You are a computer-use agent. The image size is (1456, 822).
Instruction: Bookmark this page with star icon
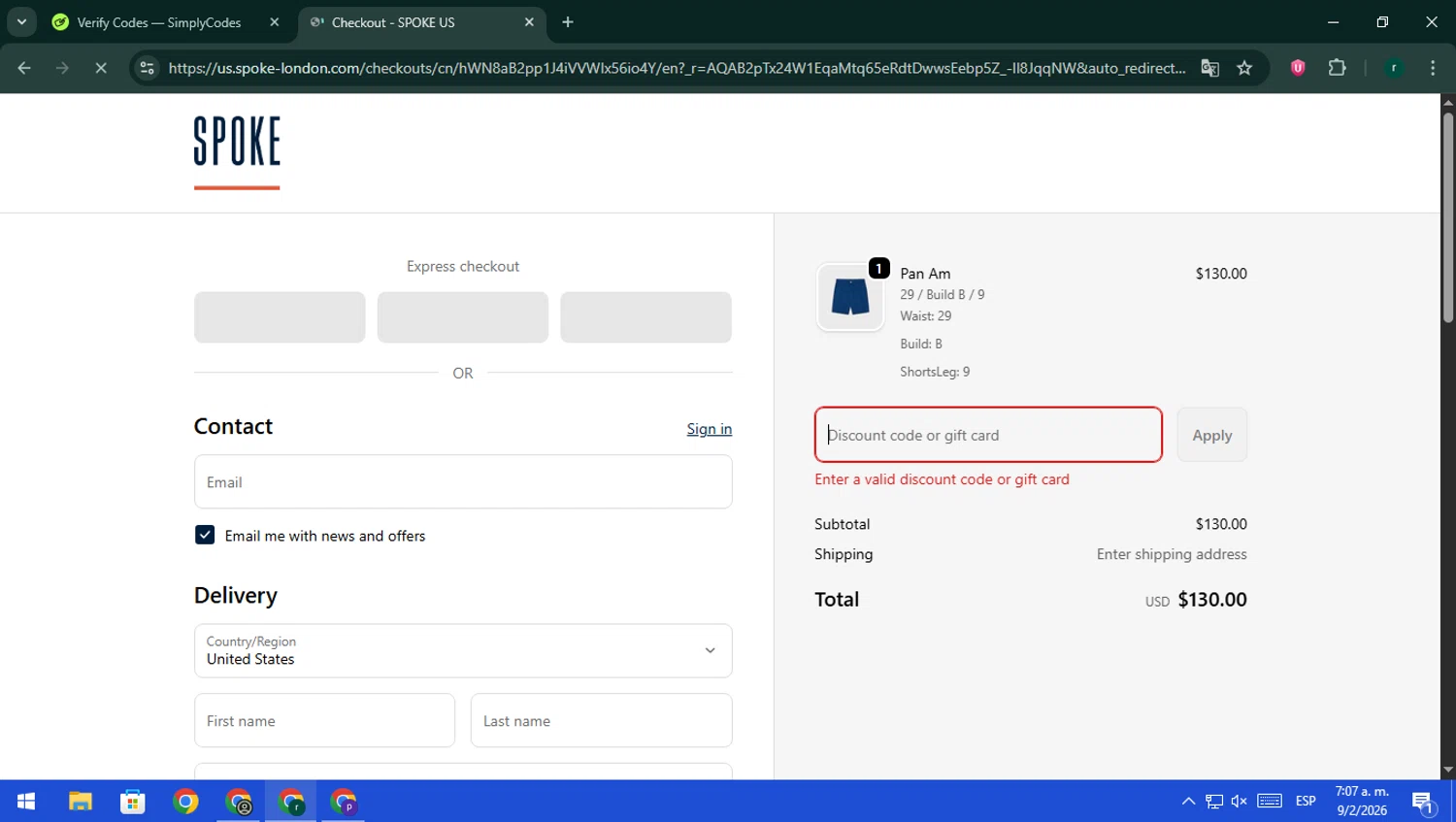(x=1244, y=68)
